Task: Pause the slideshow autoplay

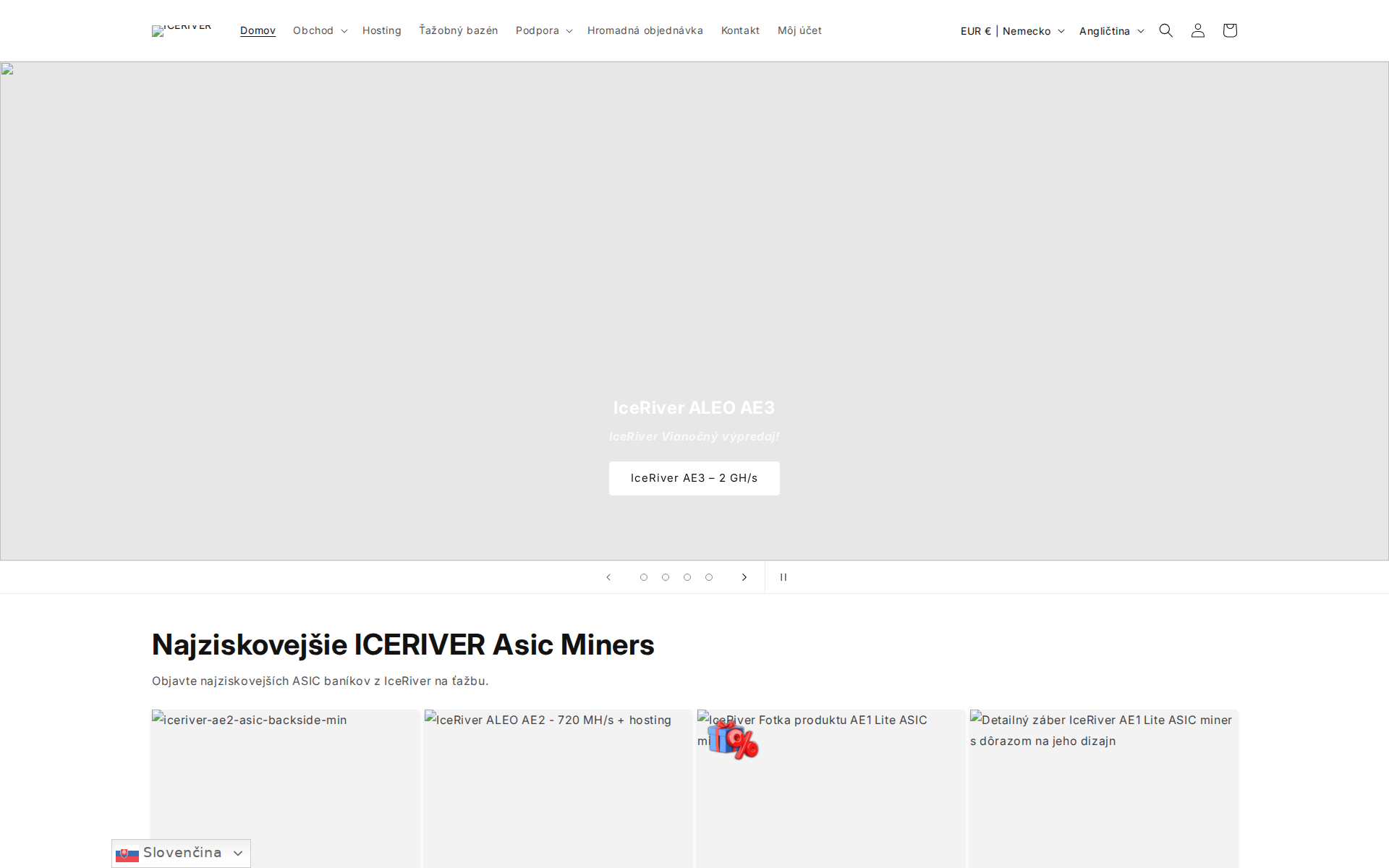Action: pyautogui.click(x=783, y=576)
